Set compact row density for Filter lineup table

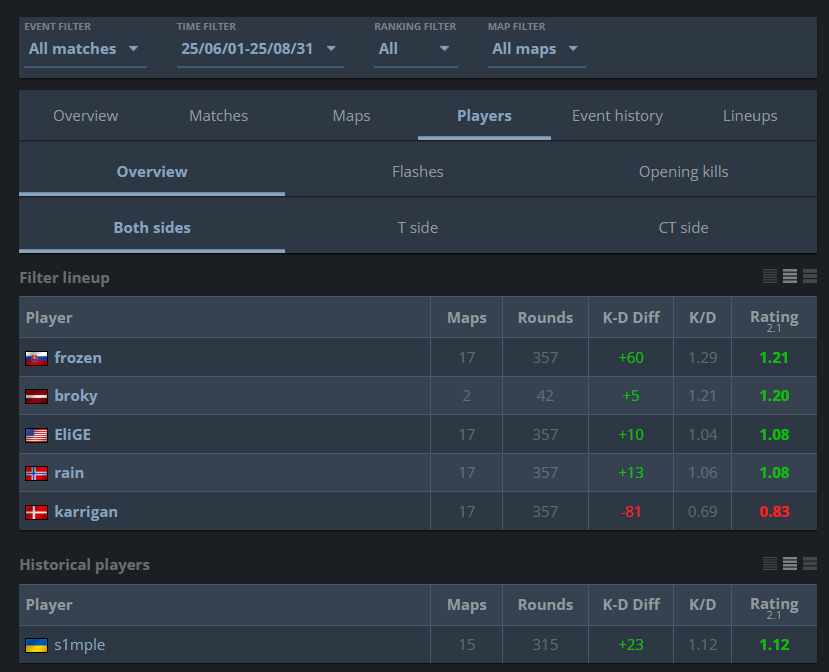coord(770,276)
